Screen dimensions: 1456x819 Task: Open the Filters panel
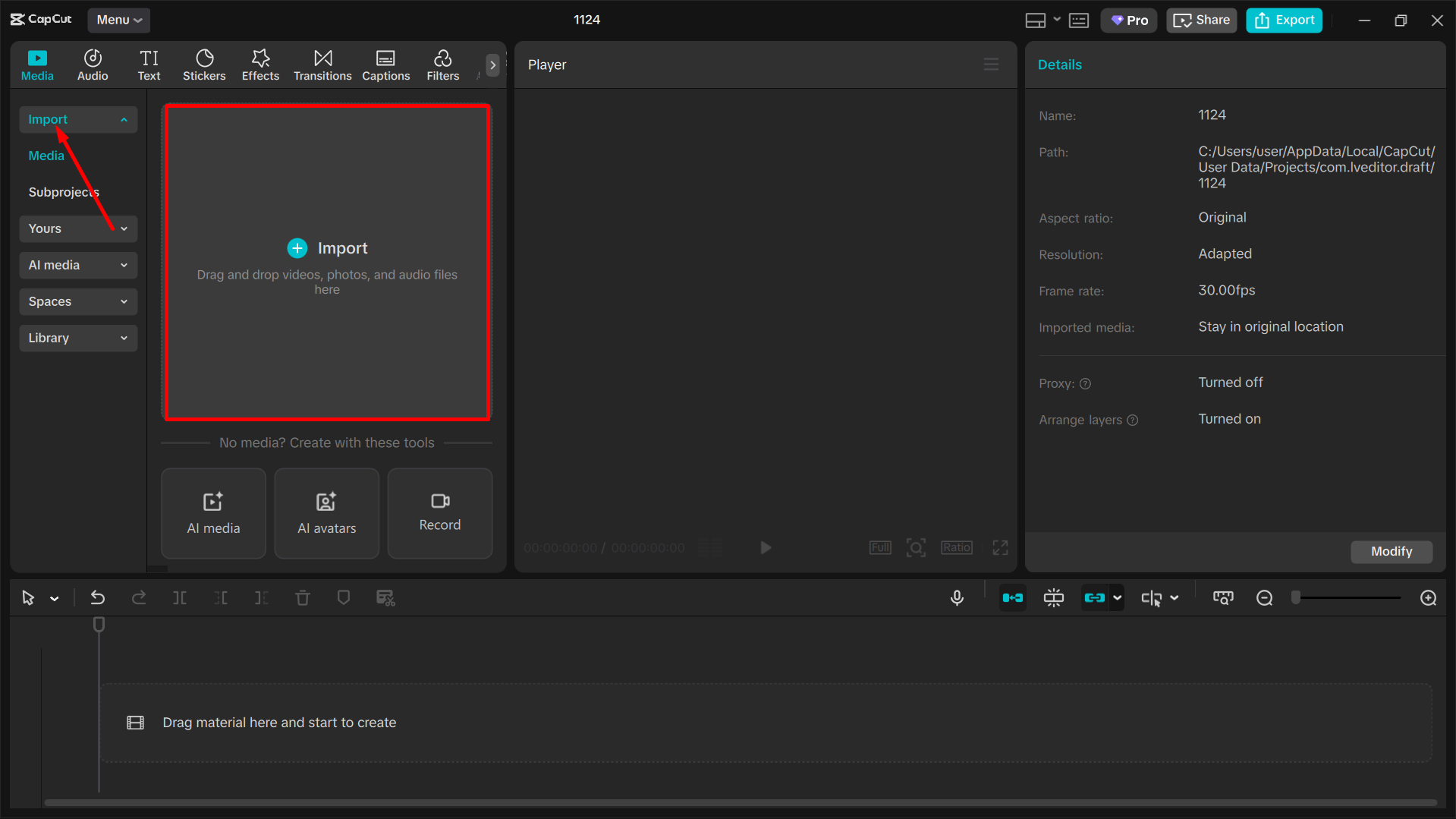click(x=442, y=65)
